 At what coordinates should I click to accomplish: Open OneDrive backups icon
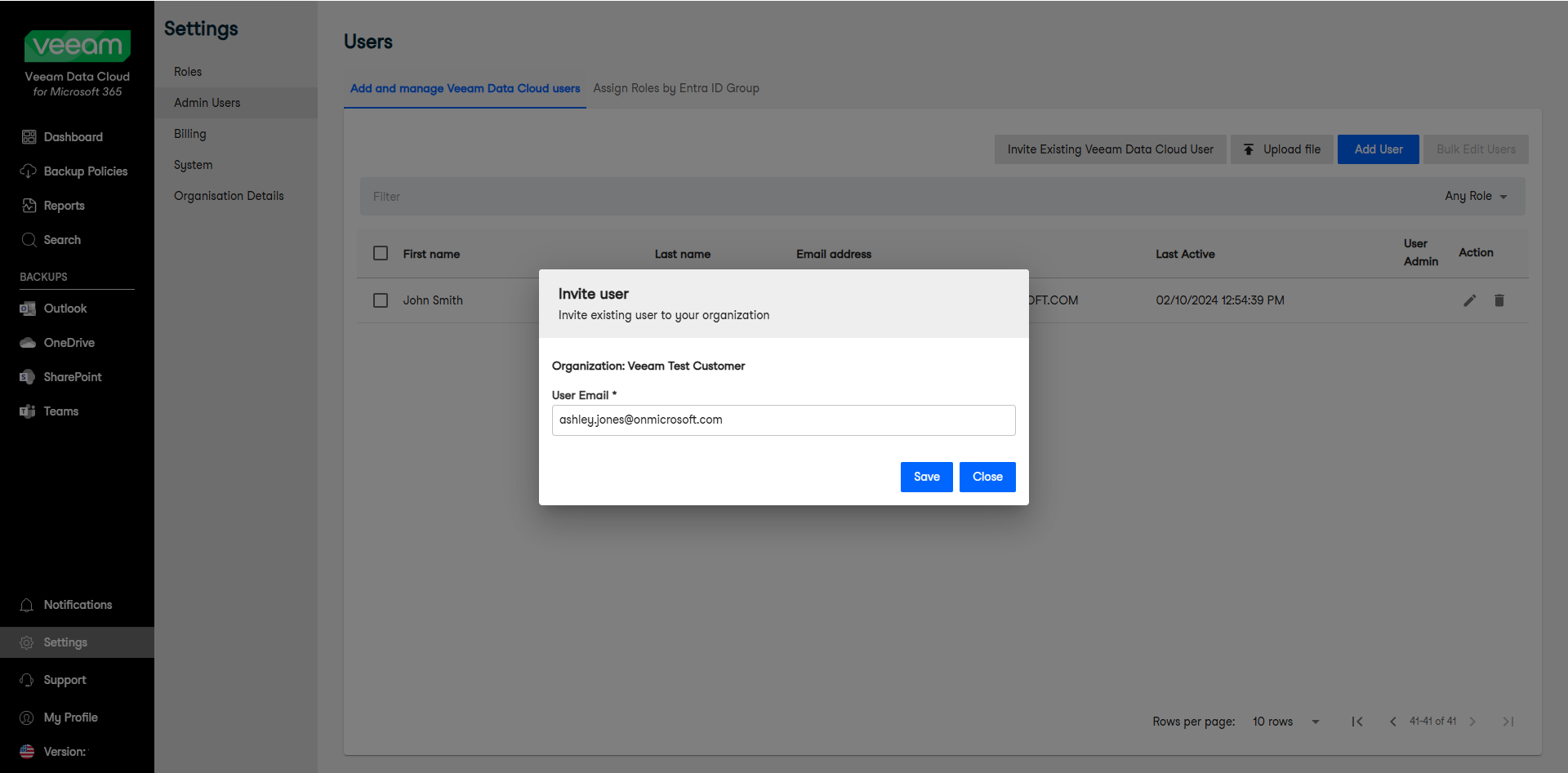click(28, 343)
